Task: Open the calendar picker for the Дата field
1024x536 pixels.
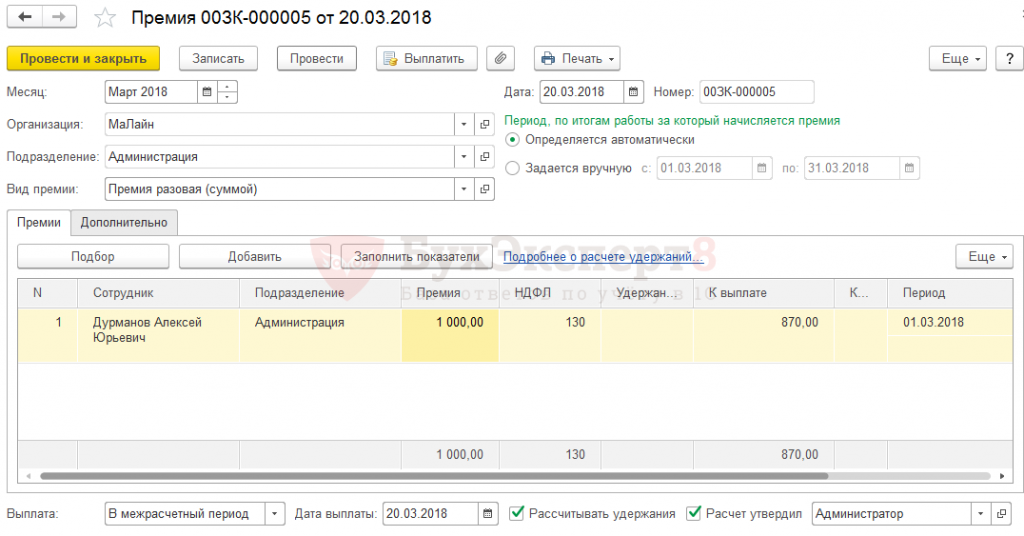Action: coord(633,92)
